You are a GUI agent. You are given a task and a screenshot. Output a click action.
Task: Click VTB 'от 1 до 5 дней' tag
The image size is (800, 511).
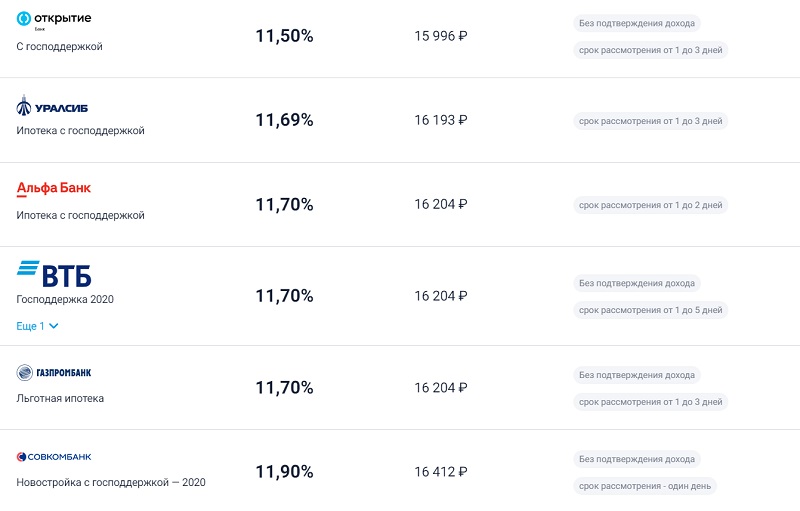point(650,310)
